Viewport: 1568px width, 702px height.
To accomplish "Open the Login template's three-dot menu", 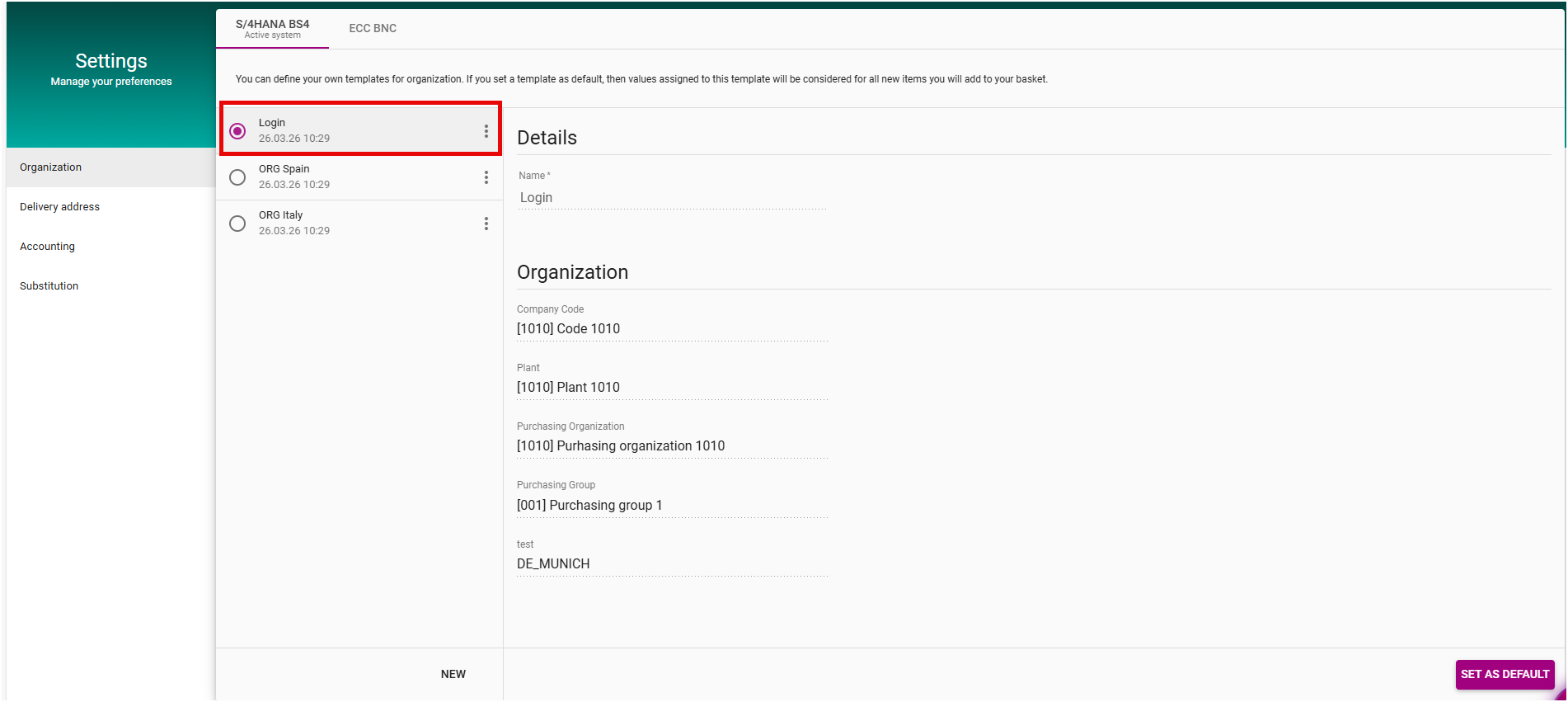I will (x=486, y=131).
